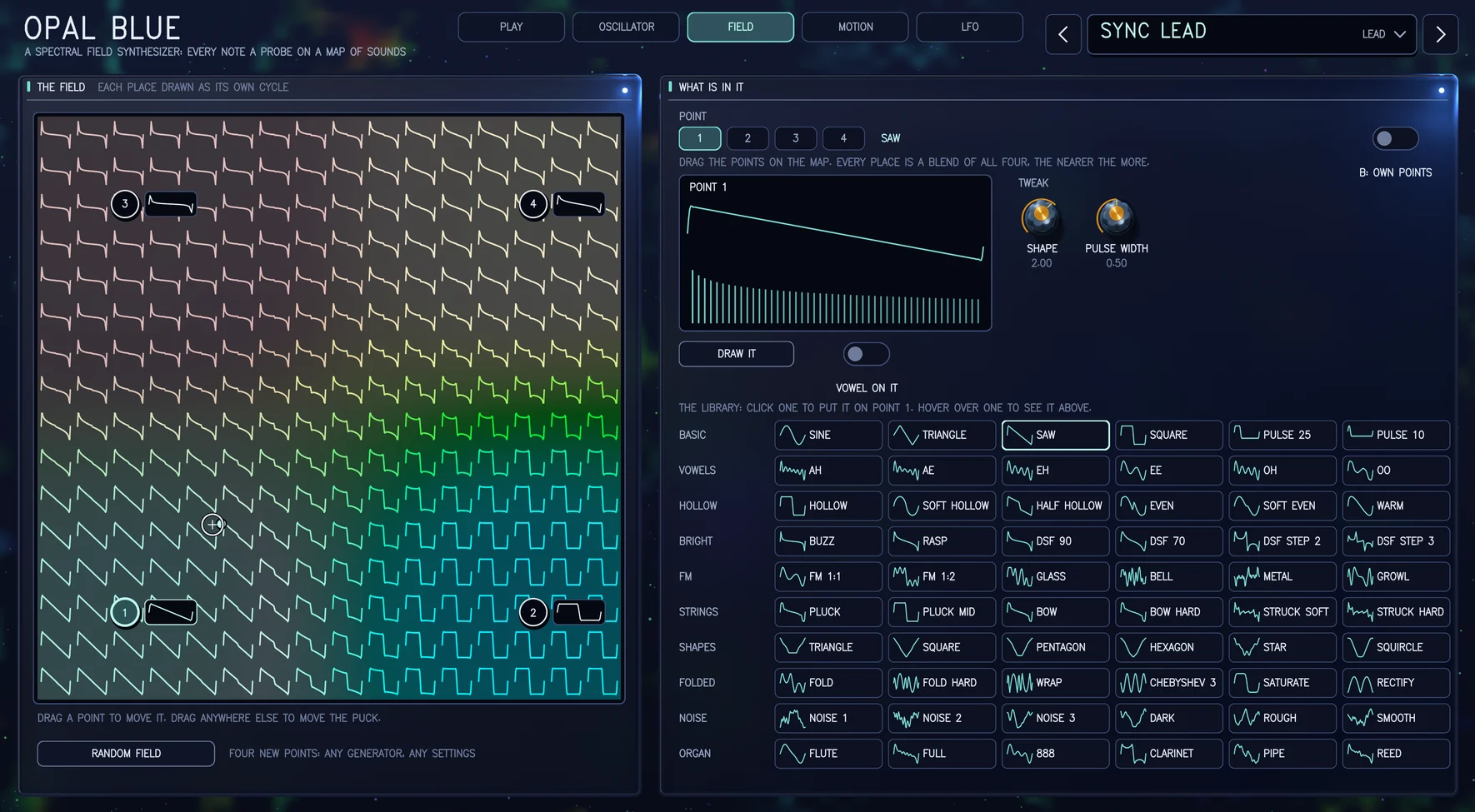Switch to the MOTION tab

coord(855,27)
